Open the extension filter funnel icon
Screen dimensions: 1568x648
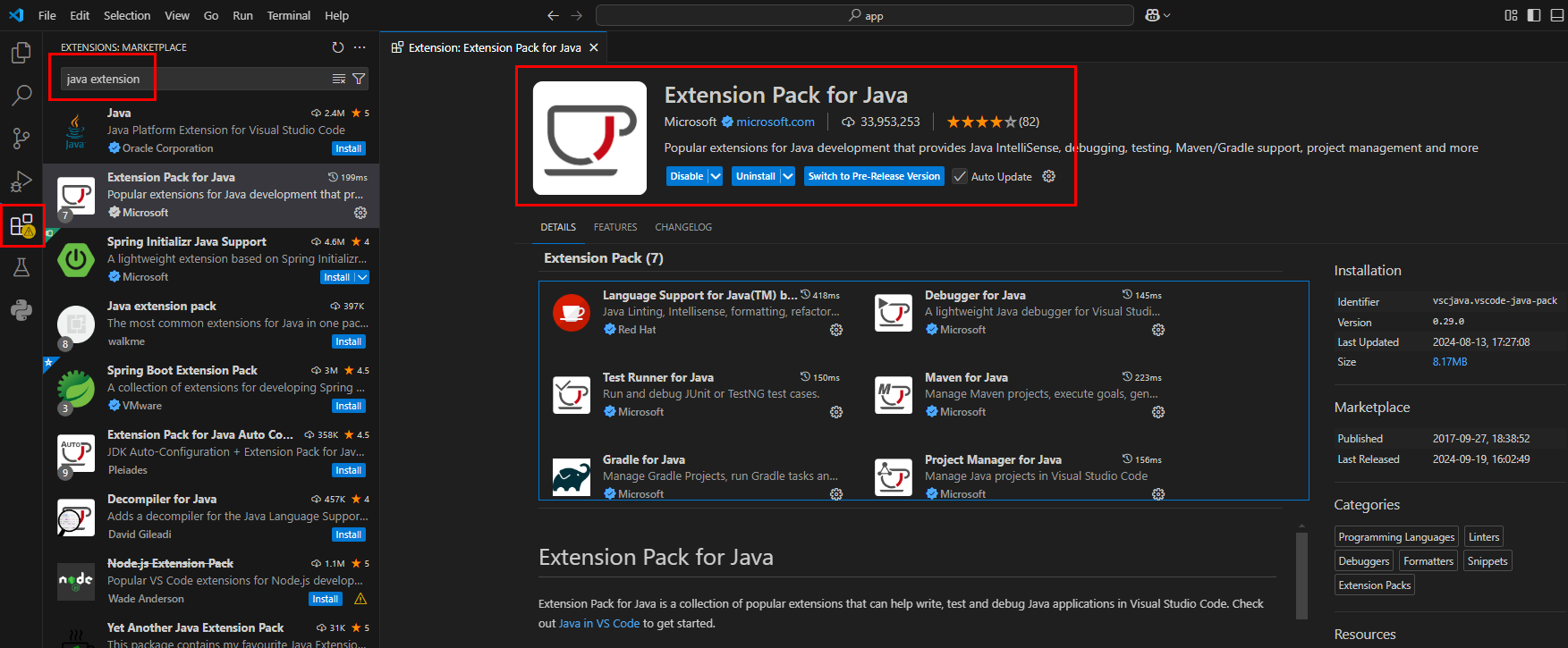pos(359,79)
